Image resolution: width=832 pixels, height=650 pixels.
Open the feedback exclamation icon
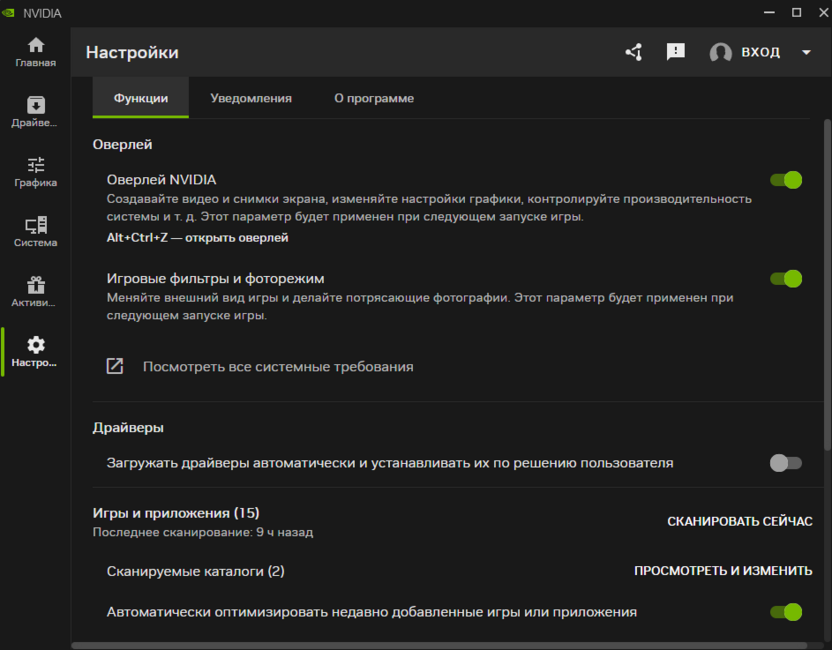click(675, 52)
